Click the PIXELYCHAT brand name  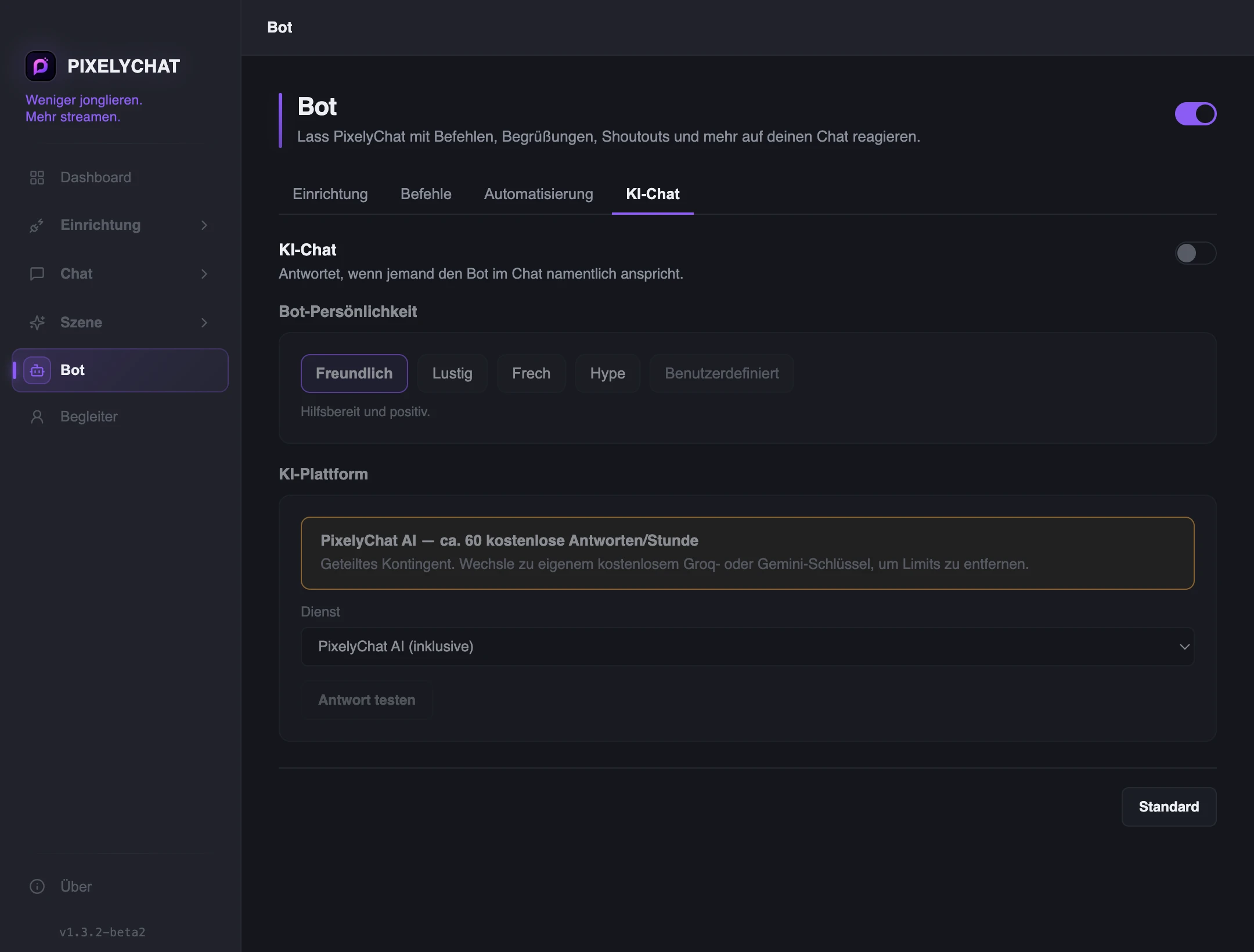point(124,66)
